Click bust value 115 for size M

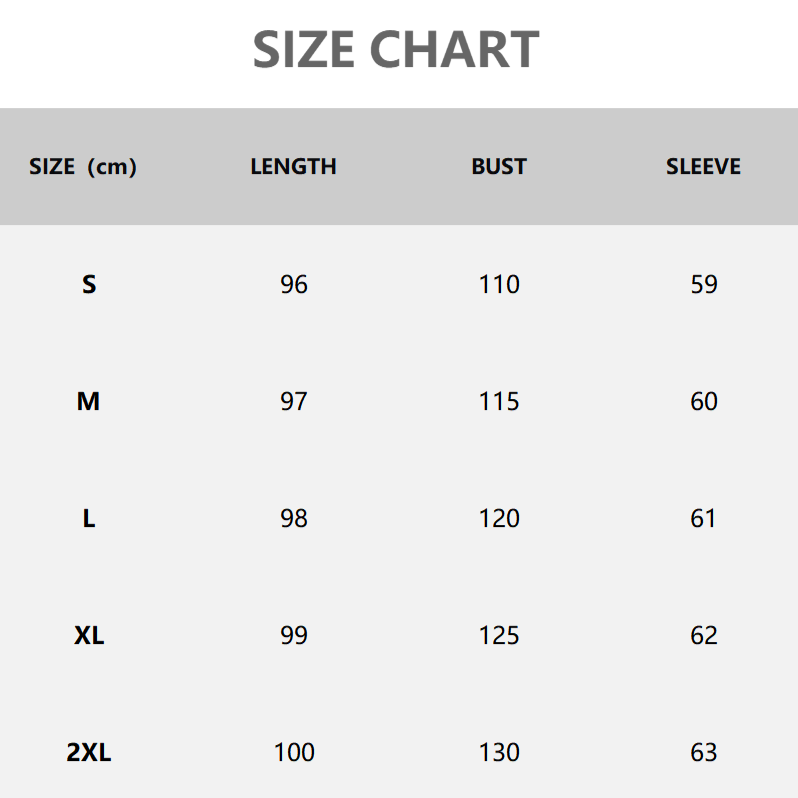pos(499,402)
